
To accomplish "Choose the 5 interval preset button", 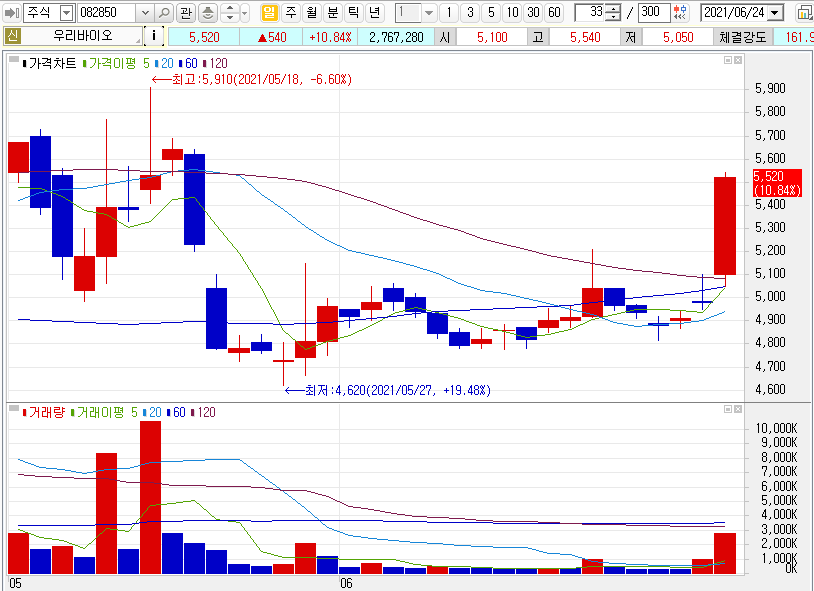I will tap(491, 12).
